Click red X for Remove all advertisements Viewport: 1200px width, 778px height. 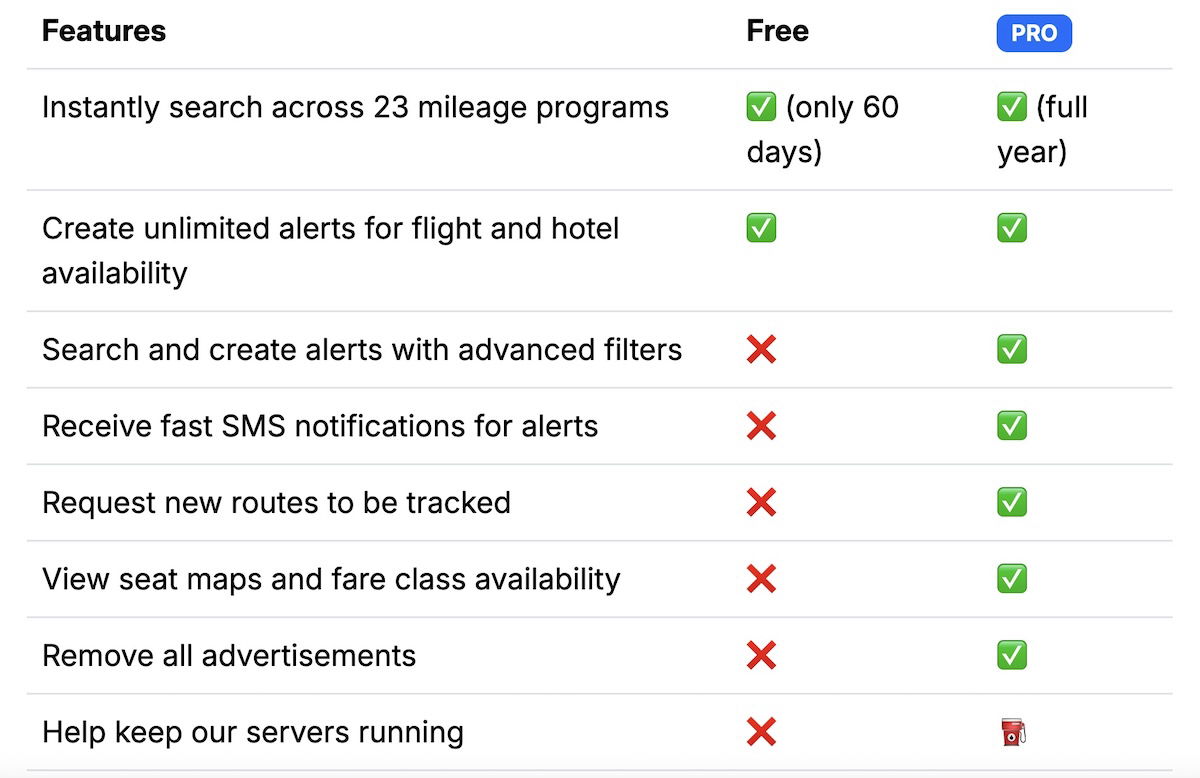tap(761, 656)
